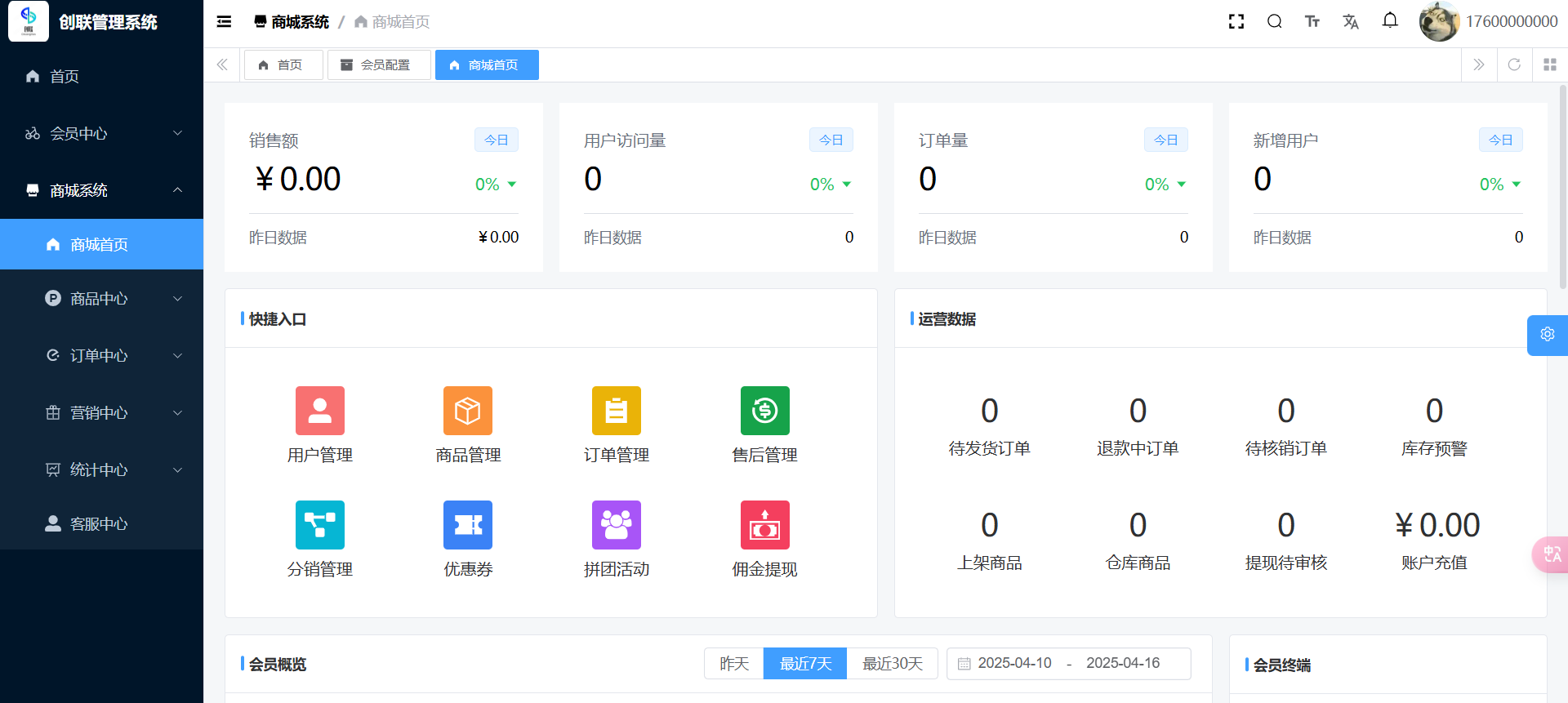
Task: Click the pink floating translate button
Action: pos(1550,554)
